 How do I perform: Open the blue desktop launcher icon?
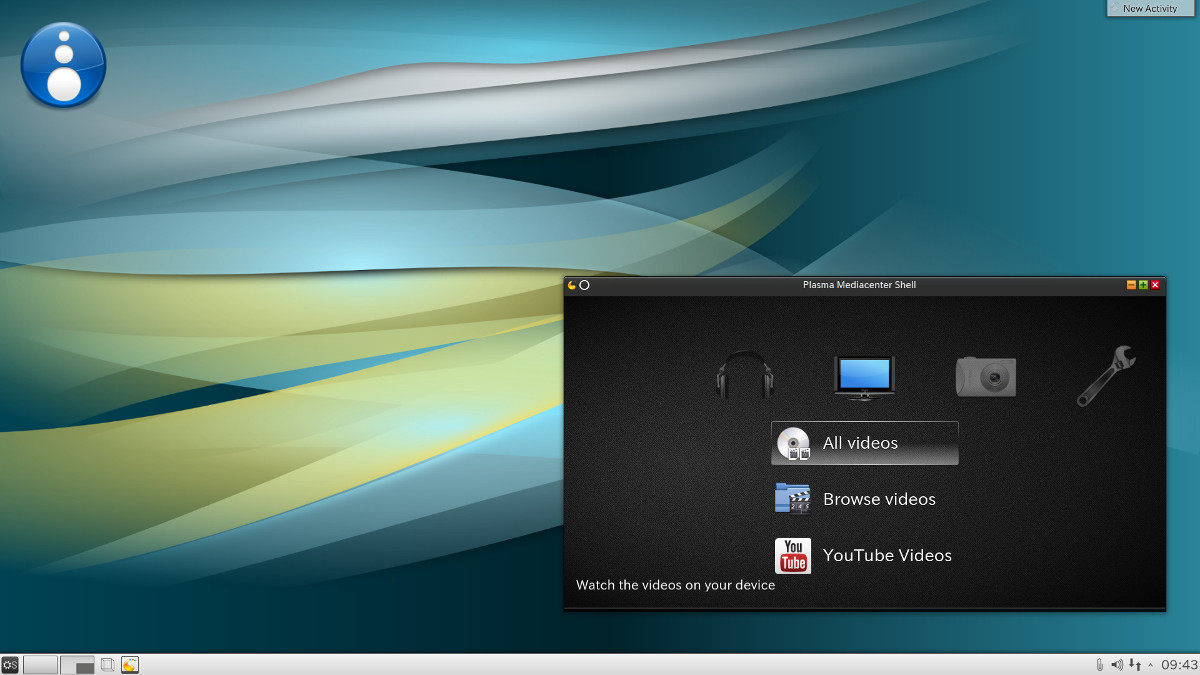click(x=64, y=64)
